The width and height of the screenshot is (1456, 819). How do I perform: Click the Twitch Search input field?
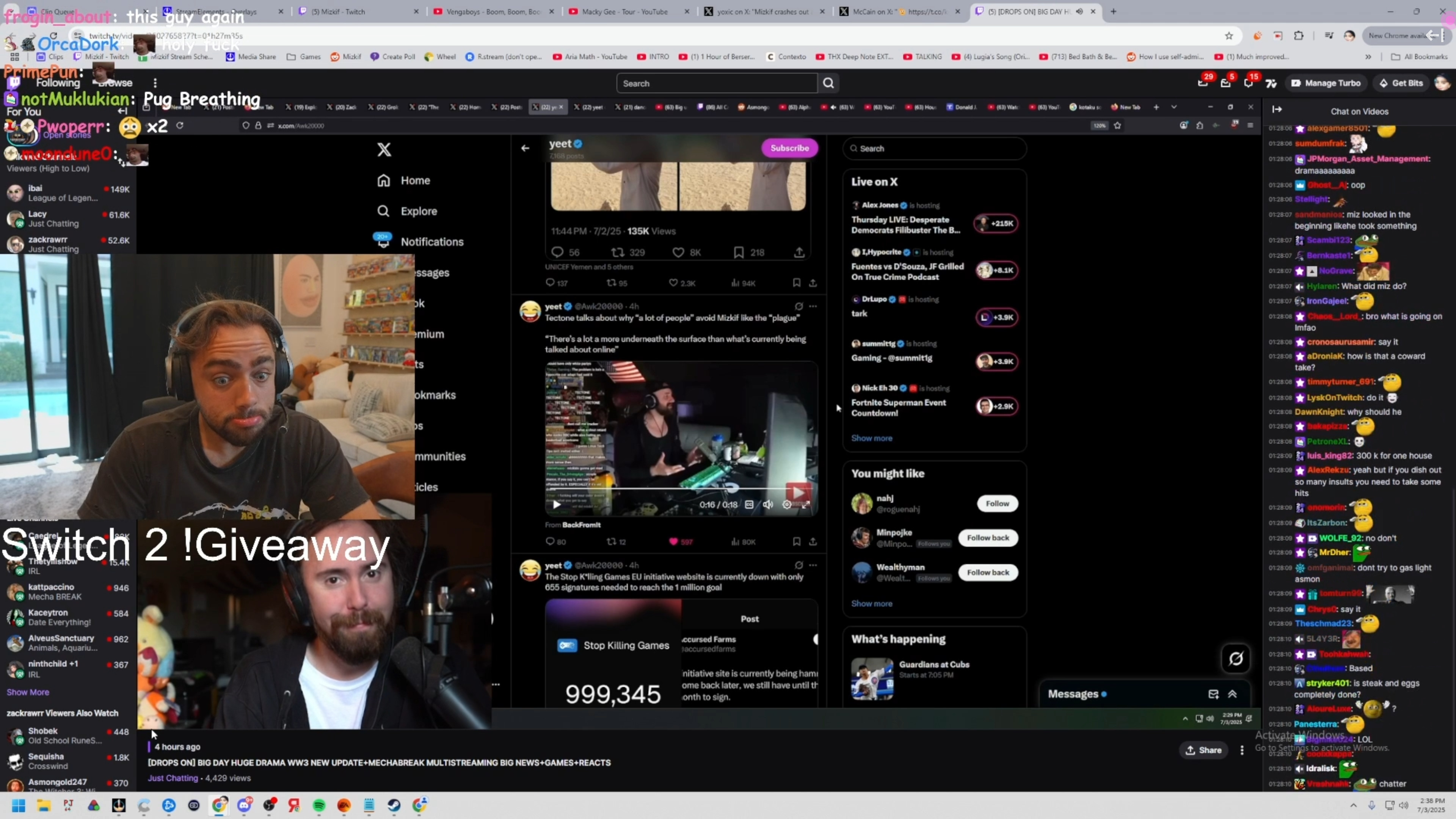coord(717,83)
